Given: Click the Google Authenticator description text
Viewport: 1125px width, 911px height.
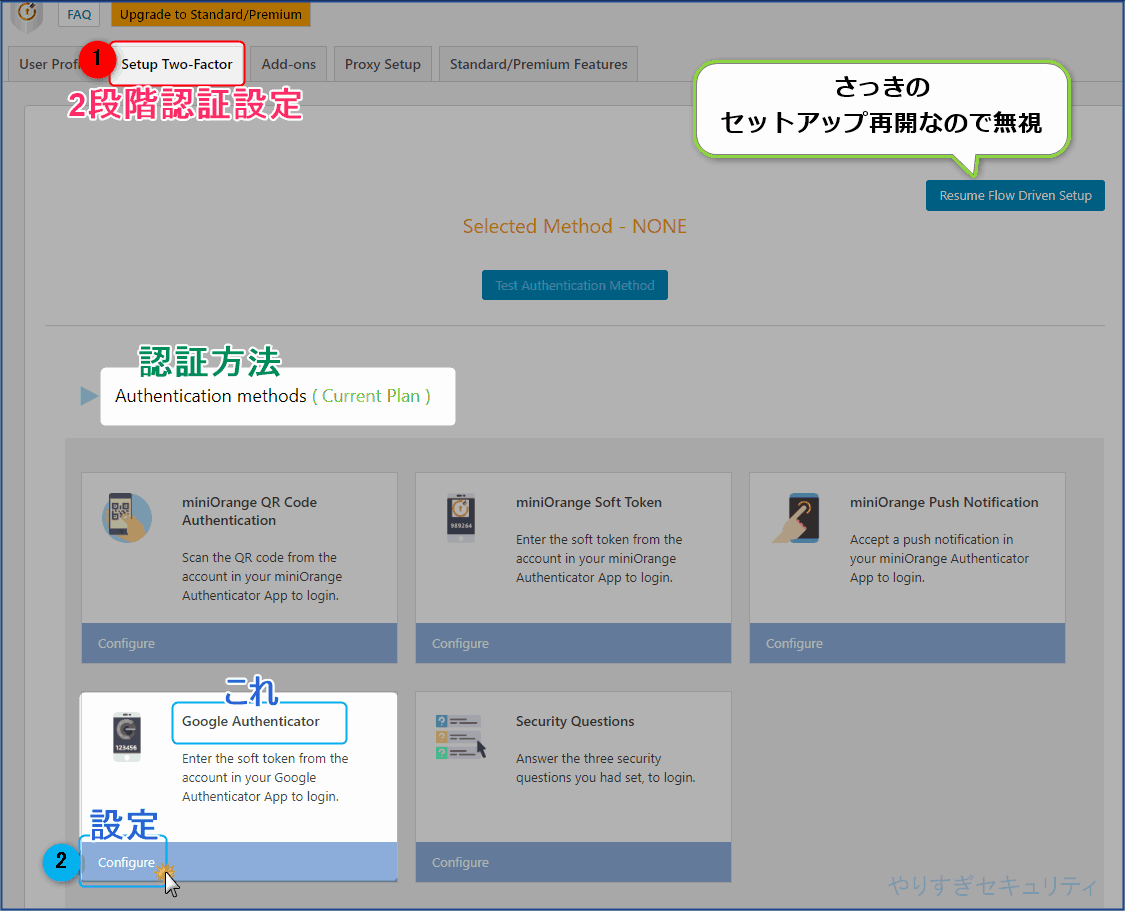Looking at the screenshot, I should coord(265,778).
